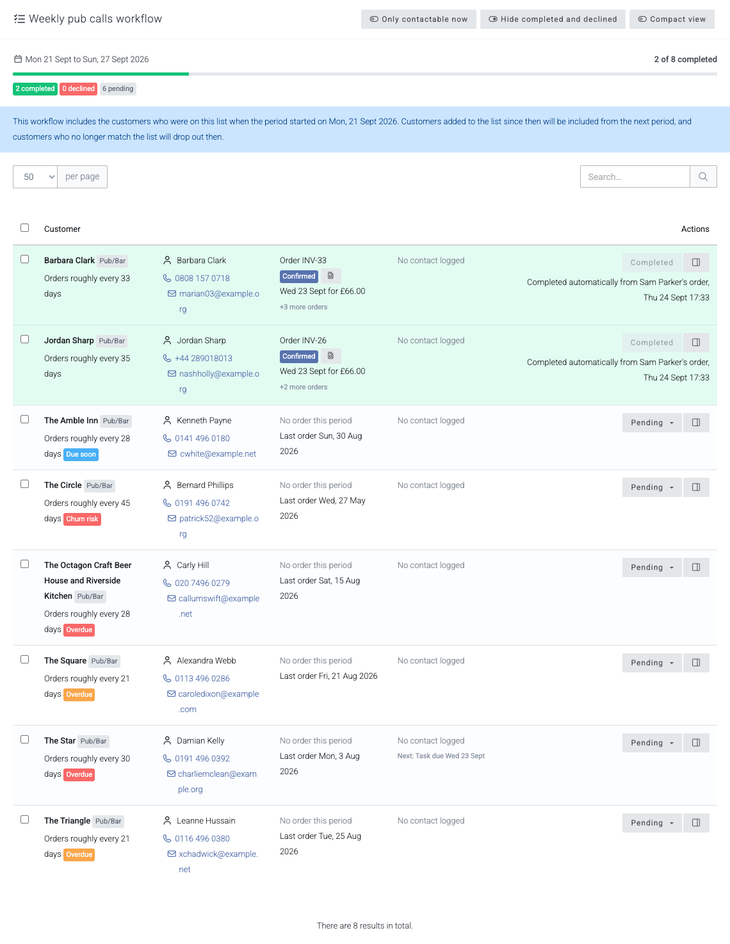This screenshot has width=730, height=944.
Task: Open Pending status dropdown for The Amble Inn
Action: point(652,423)
